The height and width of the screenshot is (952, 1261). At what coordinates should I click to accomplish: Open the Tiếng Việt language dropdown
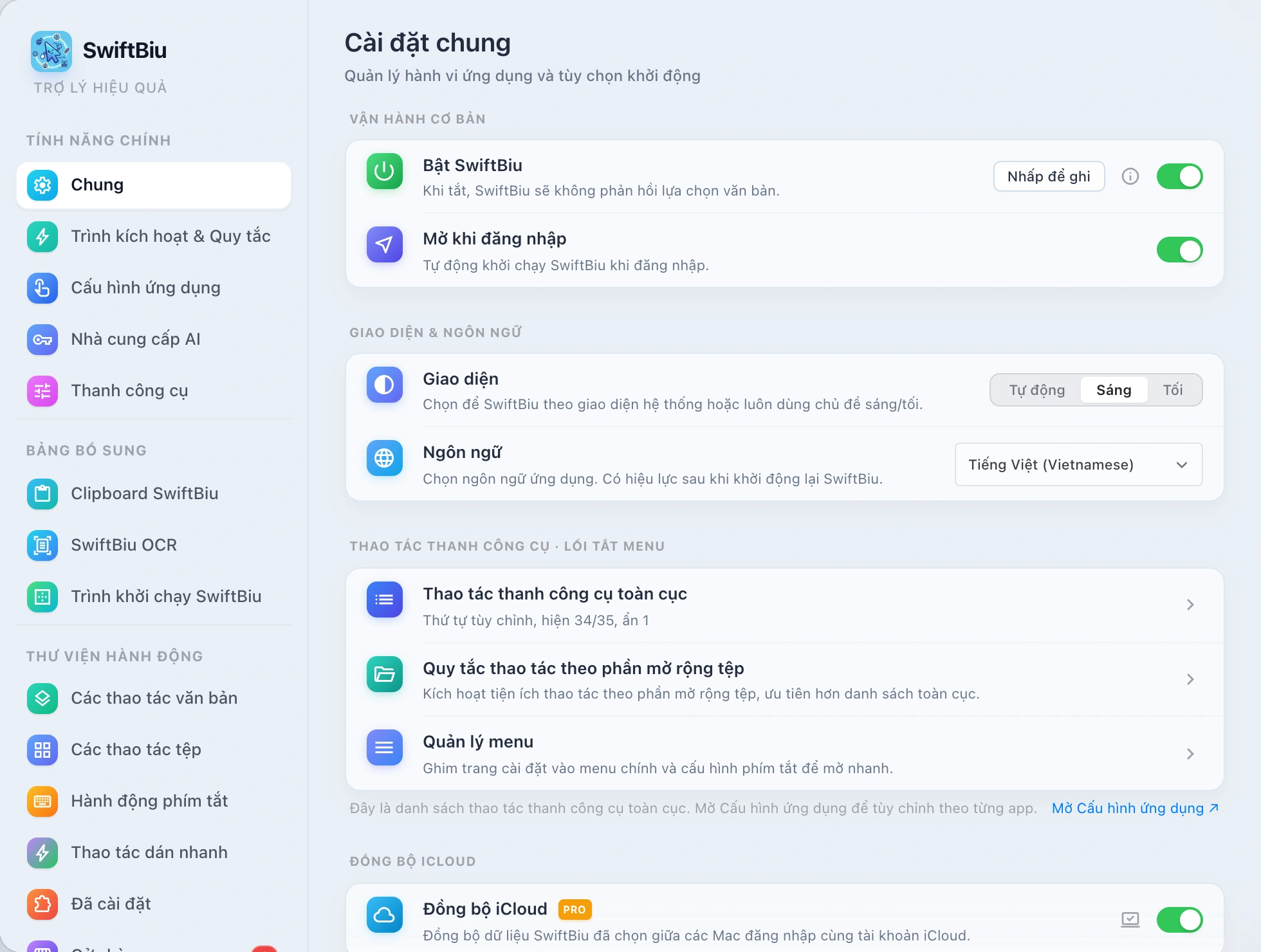(1079, 464)
